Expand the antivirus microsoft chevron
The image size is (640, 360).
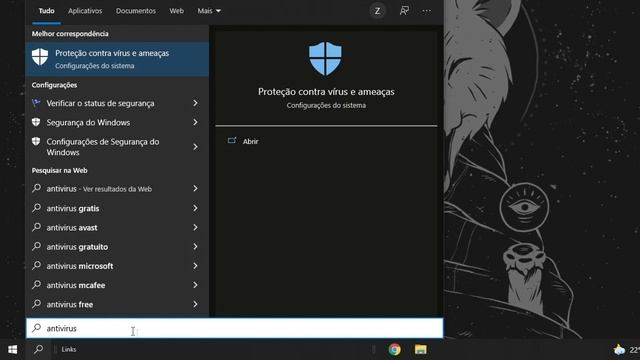[196, 266]
